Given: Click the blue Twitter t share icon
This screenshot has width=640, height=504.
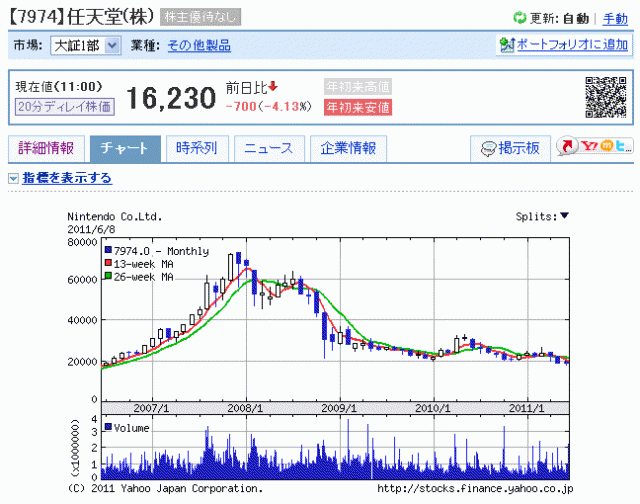Looking at the screenshot, I should coord(622,146).
